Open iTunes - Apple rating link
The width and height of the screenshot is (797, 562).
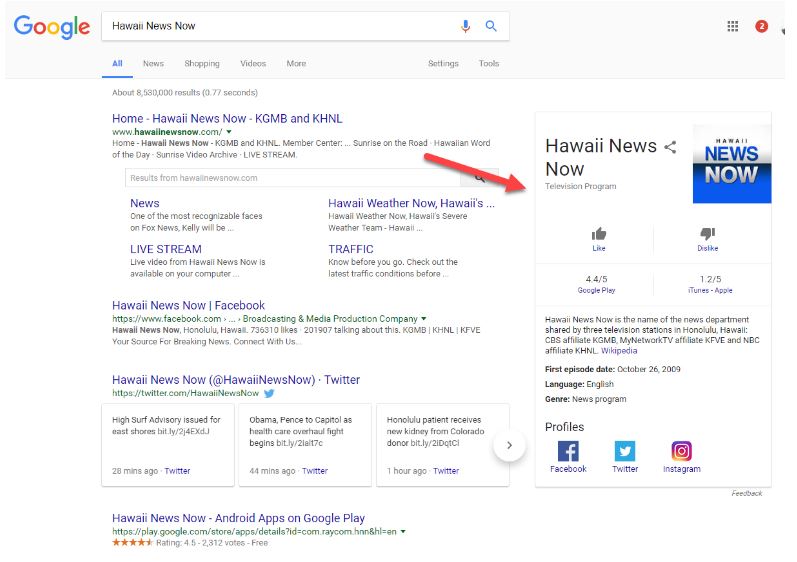click(x=710, y=290)
